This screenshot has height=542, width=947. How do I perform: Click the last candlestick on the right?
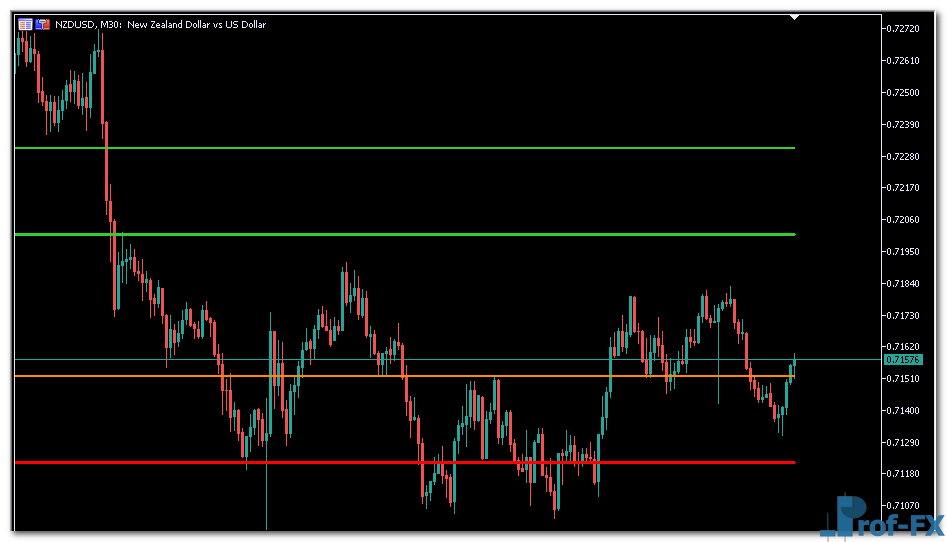(795, 364)
